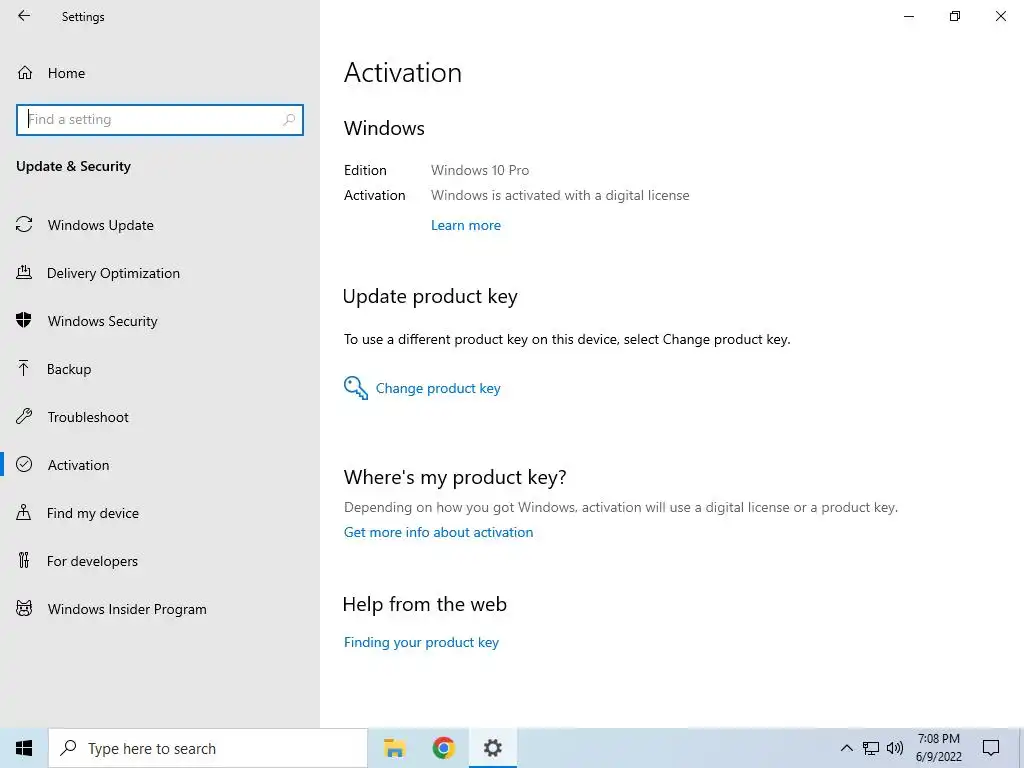The image size is (1024, 768).
Task: Focus the Find a setting search box
Action: click(160, 120)
